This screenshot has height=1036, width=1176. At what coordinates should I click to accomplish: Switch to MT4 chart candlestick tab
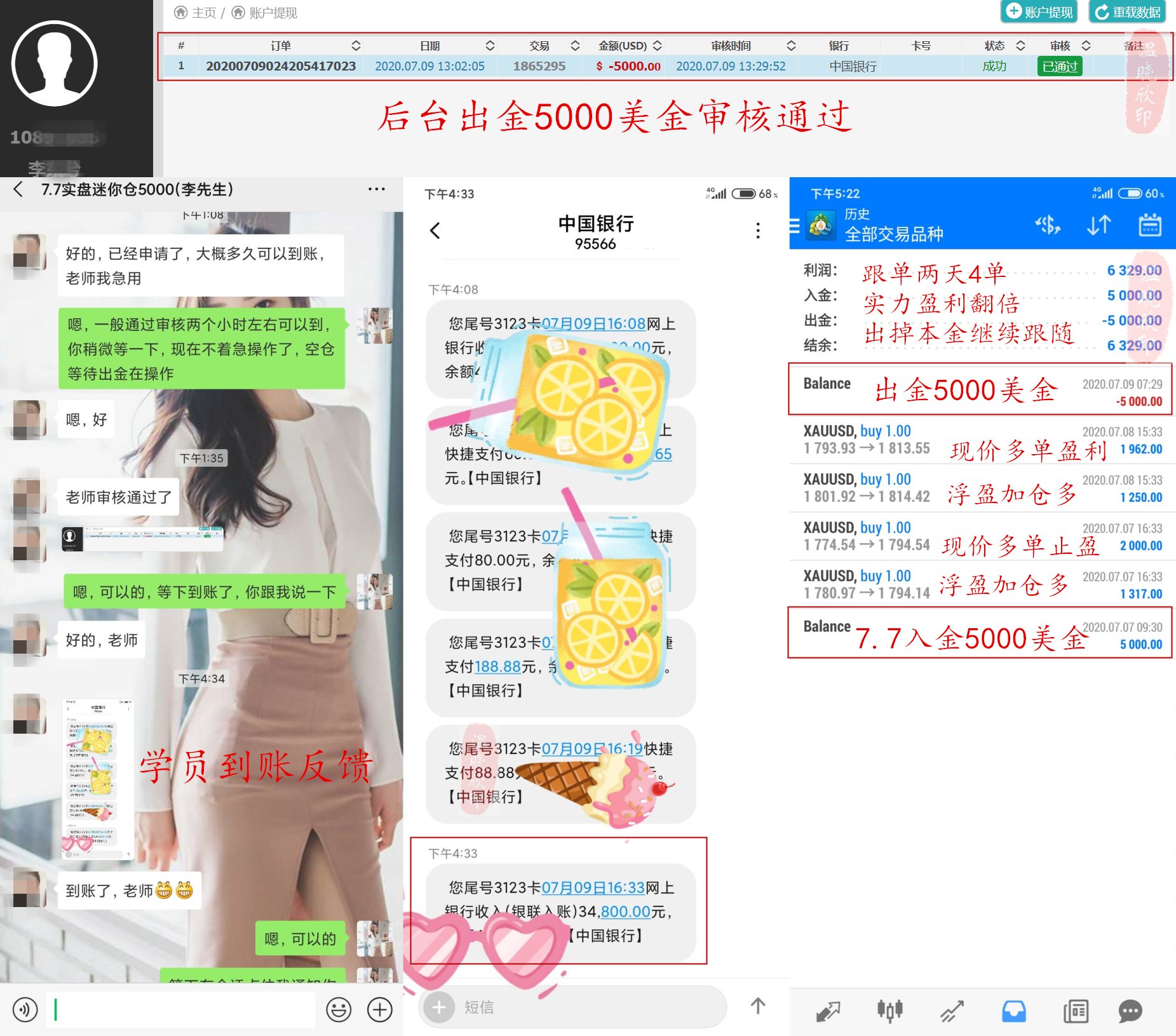tap(889, 1011)
